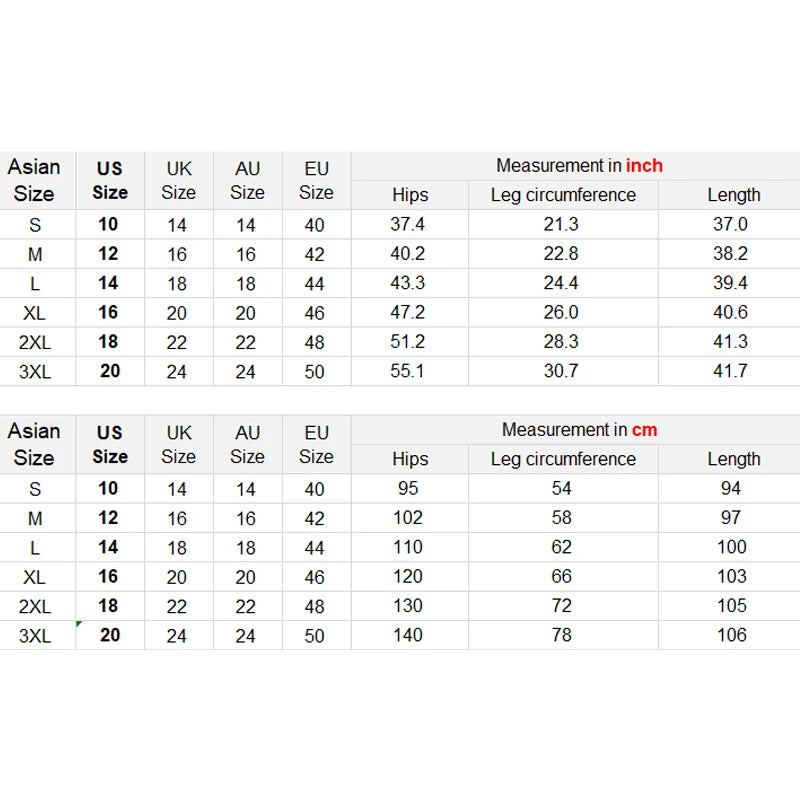Select the 26.0 leg circumference cell
The image size is (800, 800).
click(561, 312)
